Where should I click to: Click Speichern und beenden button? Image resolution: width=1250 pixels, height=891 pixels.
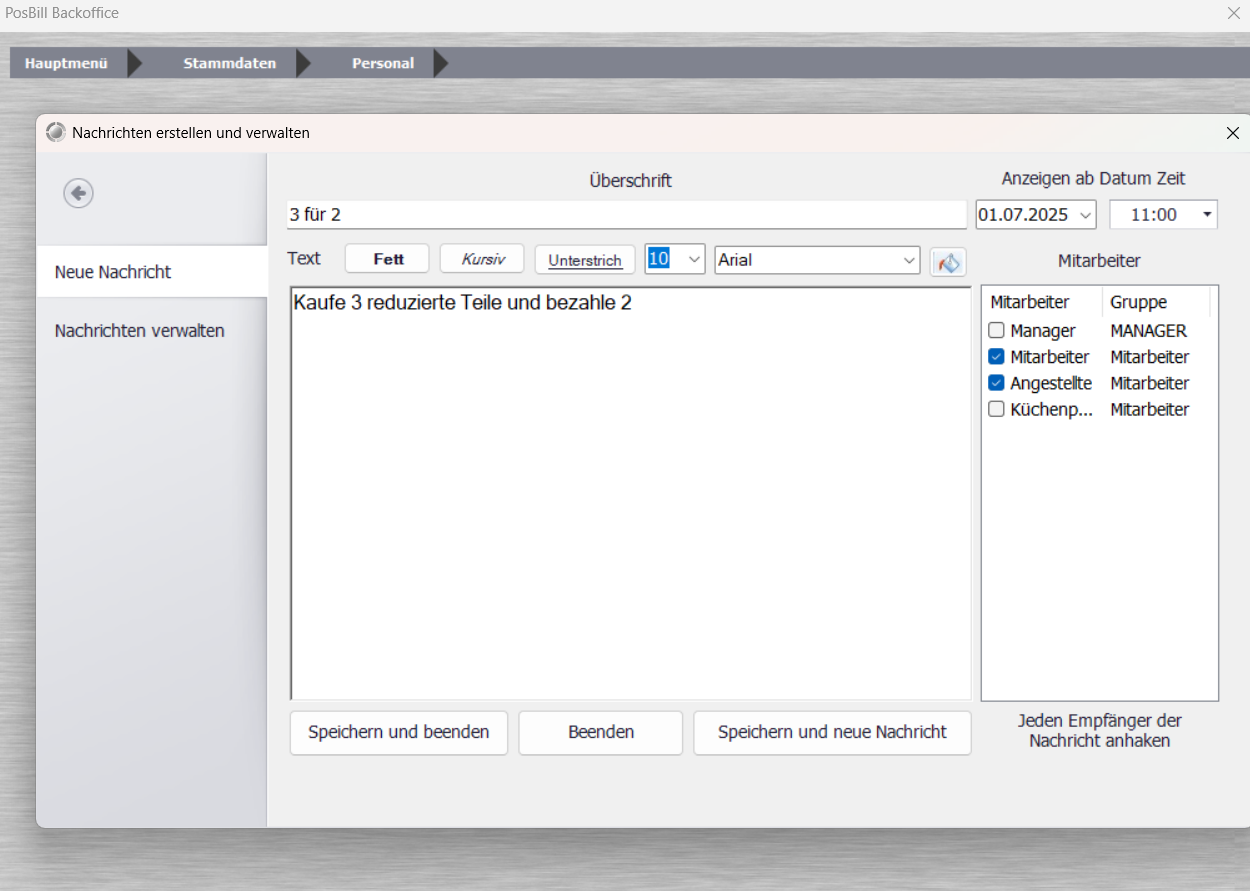tap(398, 732)
